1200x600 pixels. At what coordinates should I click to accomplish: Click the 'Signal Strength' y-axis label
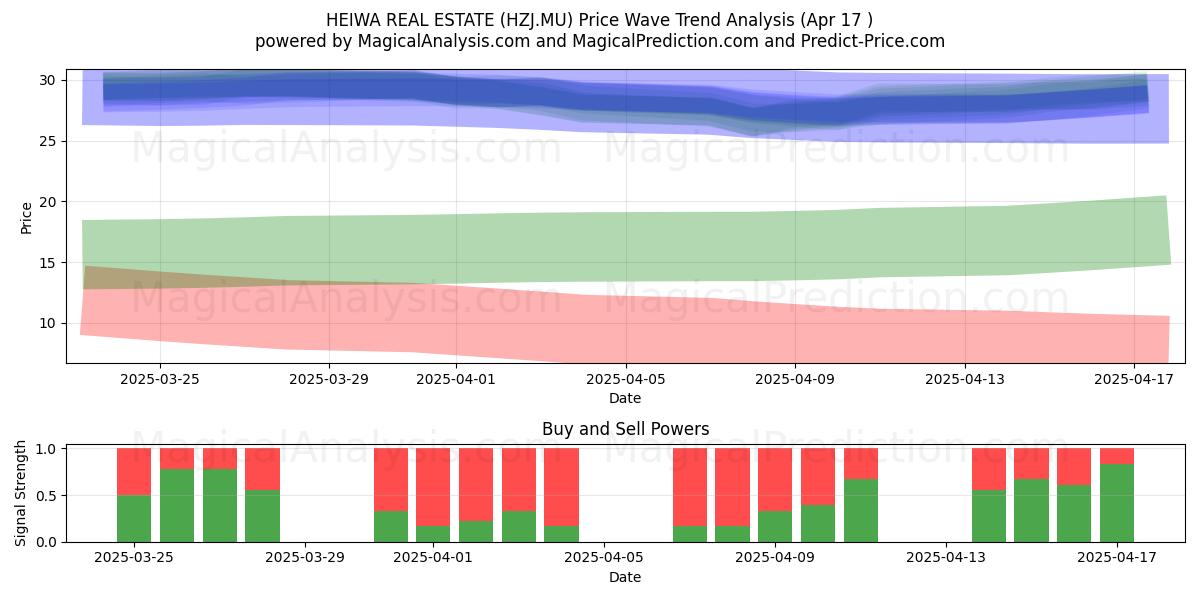(21, 495)
